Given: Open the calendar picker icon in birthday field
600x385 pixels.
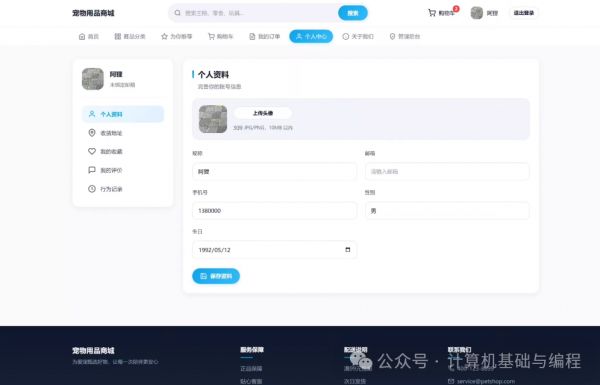Looking at the screenshot, I should pyautogui.click(x=347, y=250).
